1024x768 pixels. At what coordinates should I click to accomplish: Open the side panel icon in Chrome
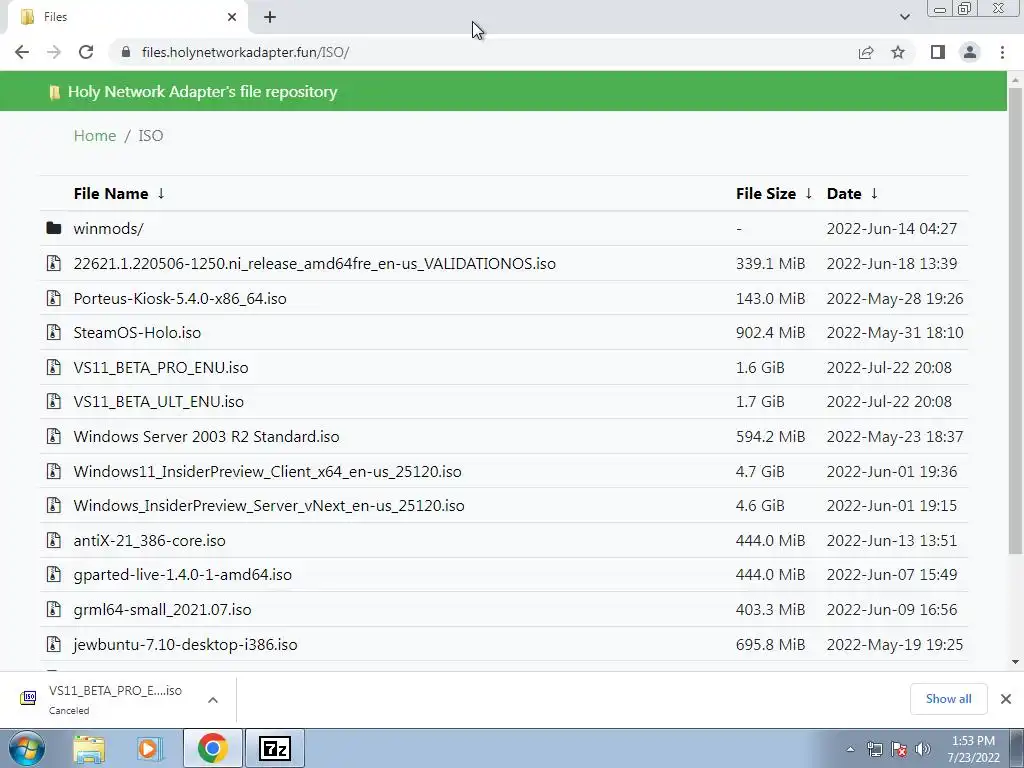(938, 52)
